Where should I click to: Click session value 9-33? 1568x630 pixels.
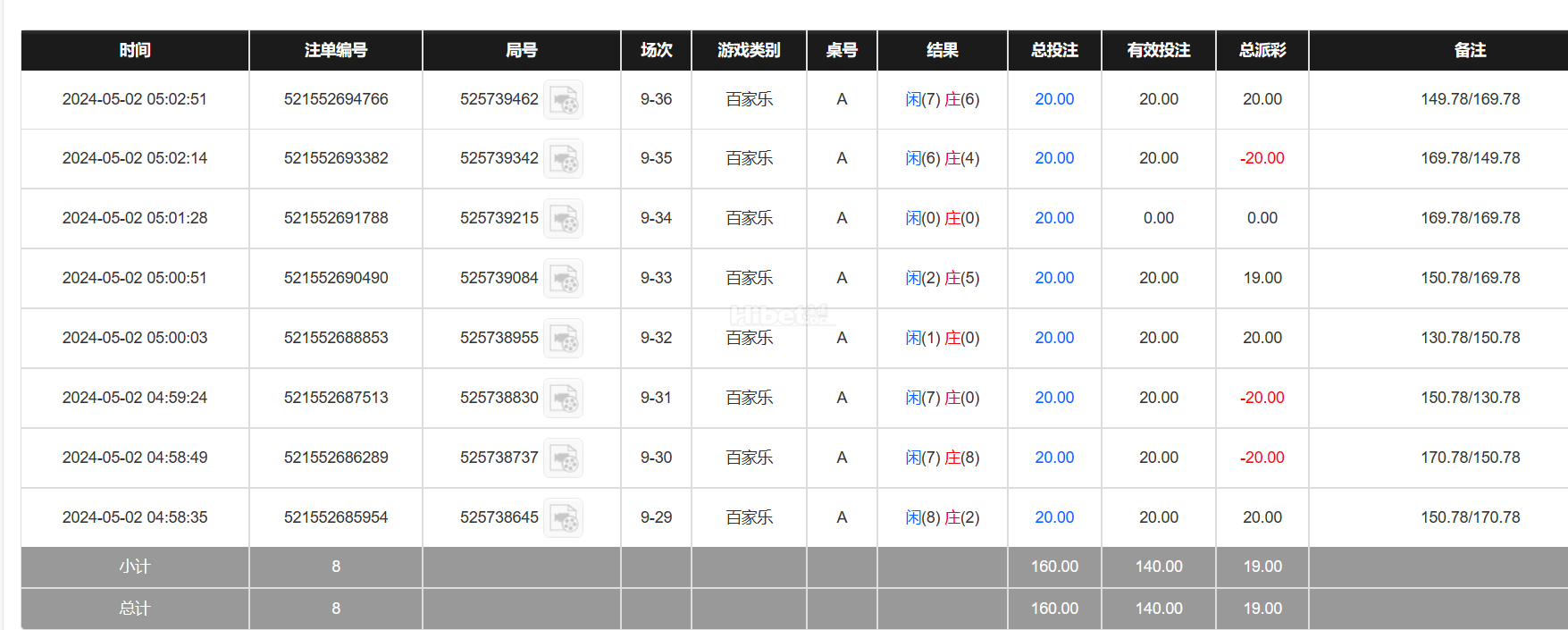pyautogui.click(x=657, y=278)
